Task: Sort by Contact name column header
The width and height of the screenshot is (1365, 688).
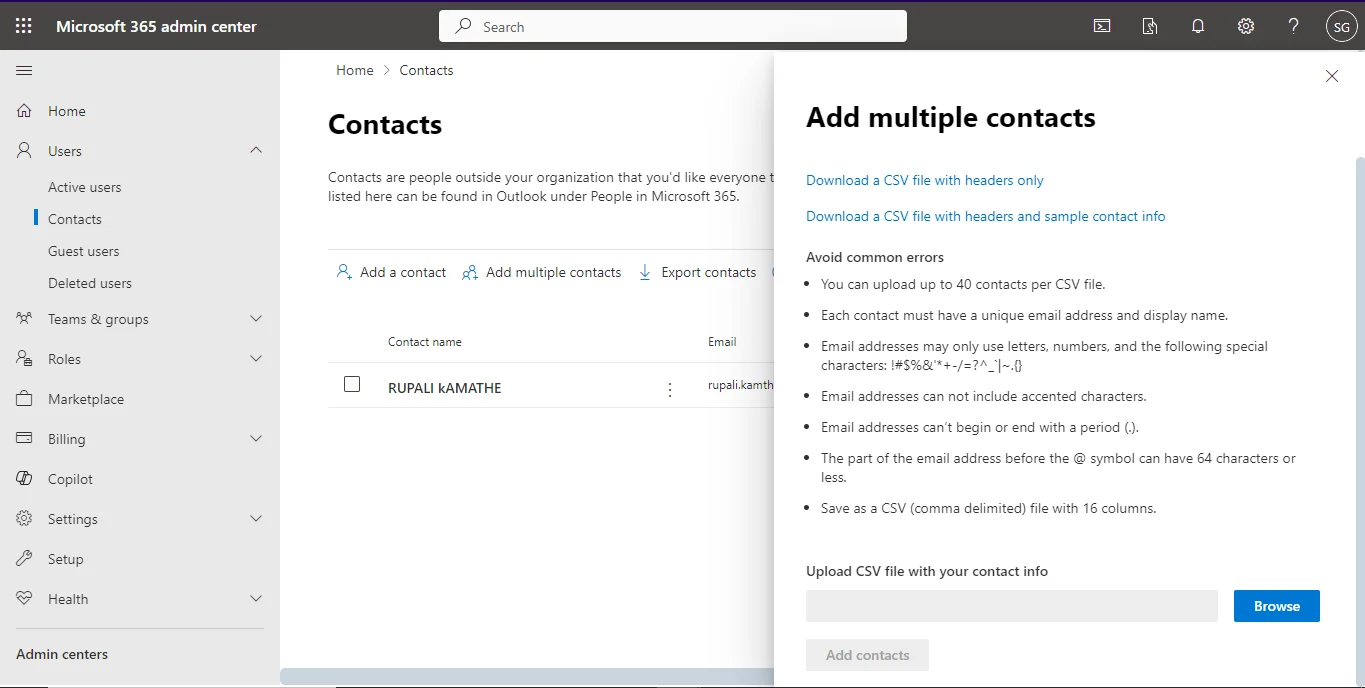Action: click(425, 342)
